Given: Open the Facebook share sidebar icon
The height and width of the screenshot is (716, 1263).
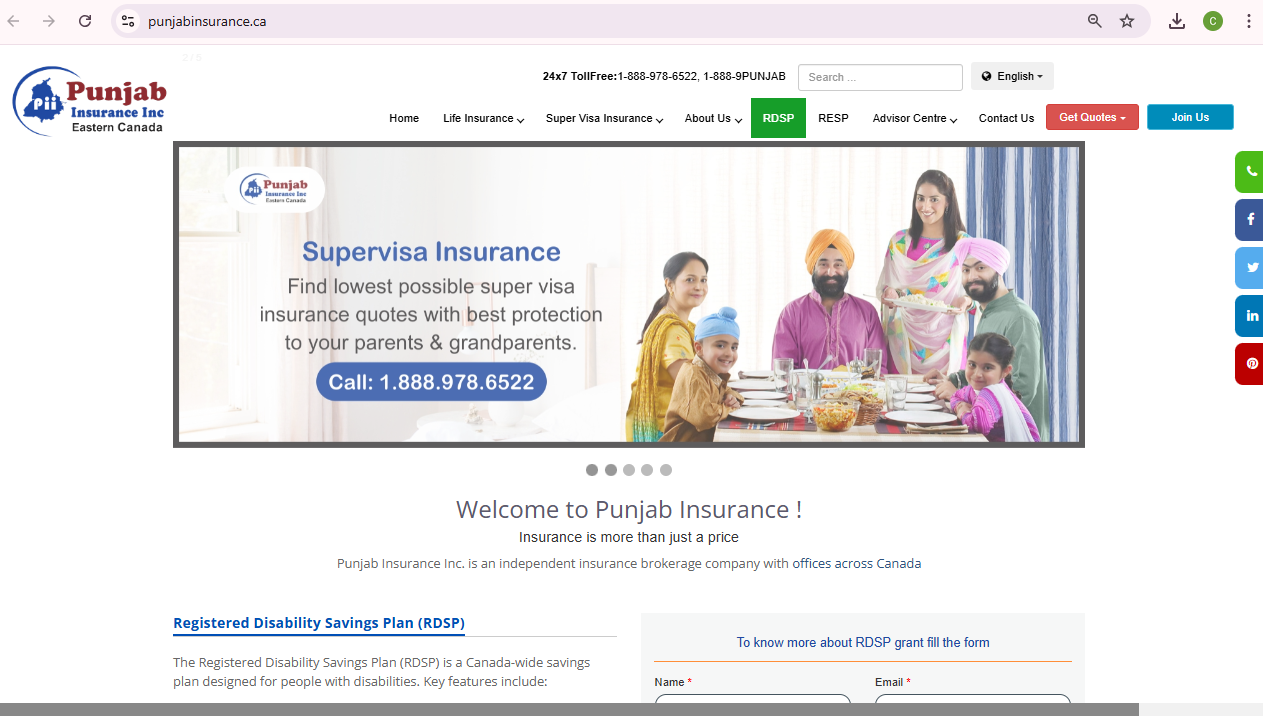Looking at the screenshot, I should tap(1250, 220).
